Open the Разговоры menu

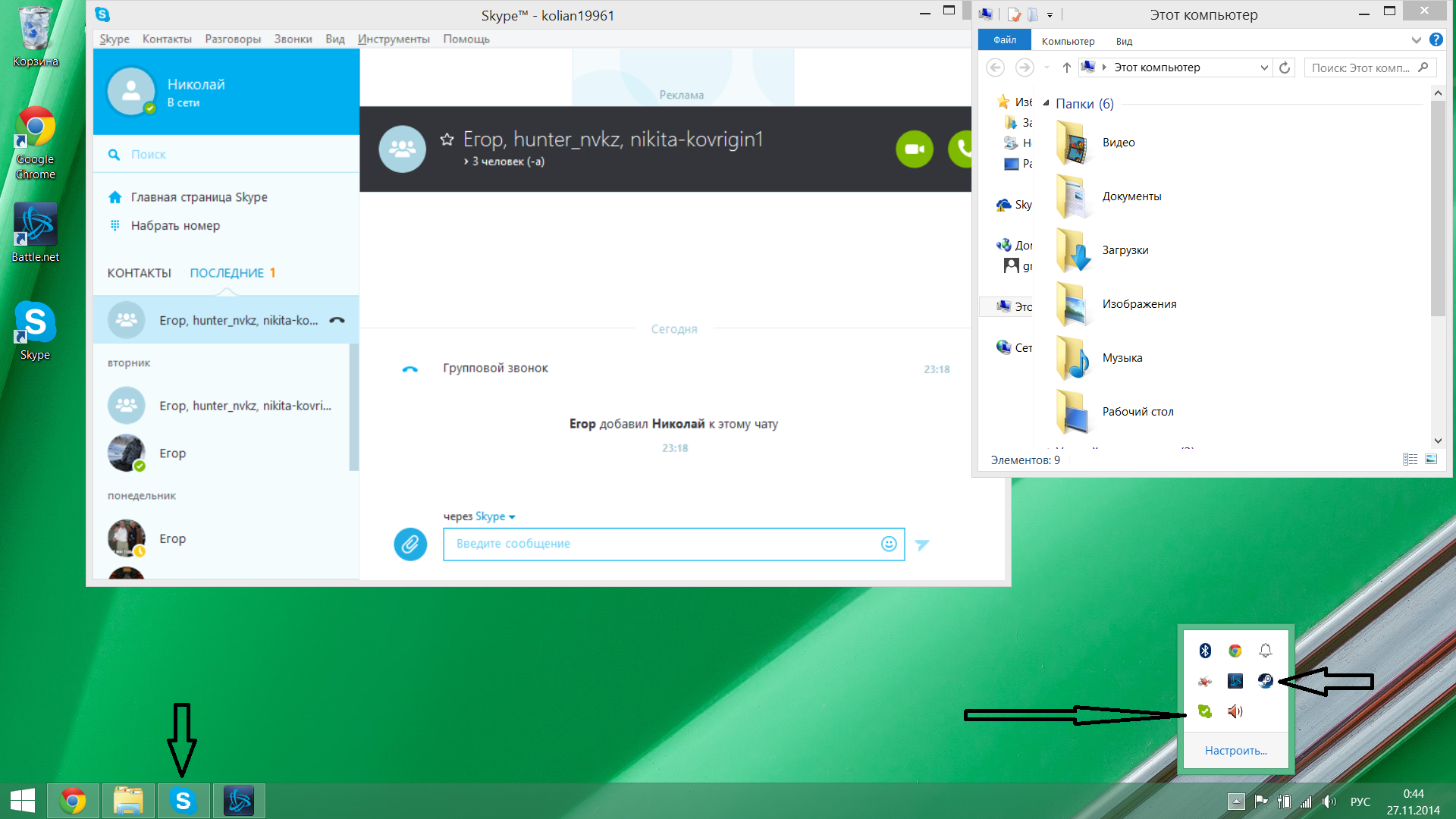[x=233, y=39]
